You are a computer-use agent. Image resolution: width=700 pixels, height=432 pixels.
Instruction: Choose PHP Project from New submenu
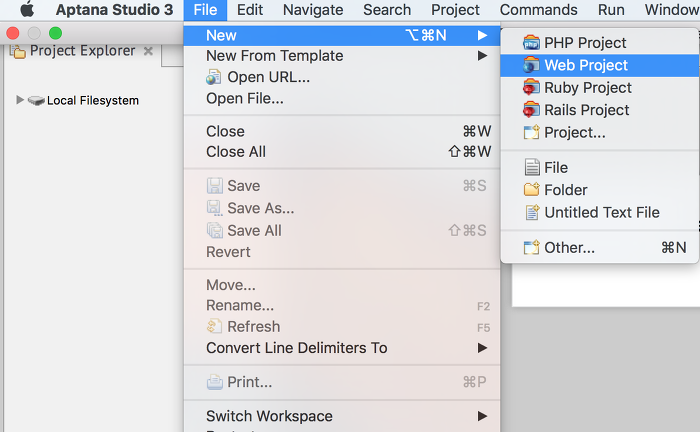[x=600, y=43]
